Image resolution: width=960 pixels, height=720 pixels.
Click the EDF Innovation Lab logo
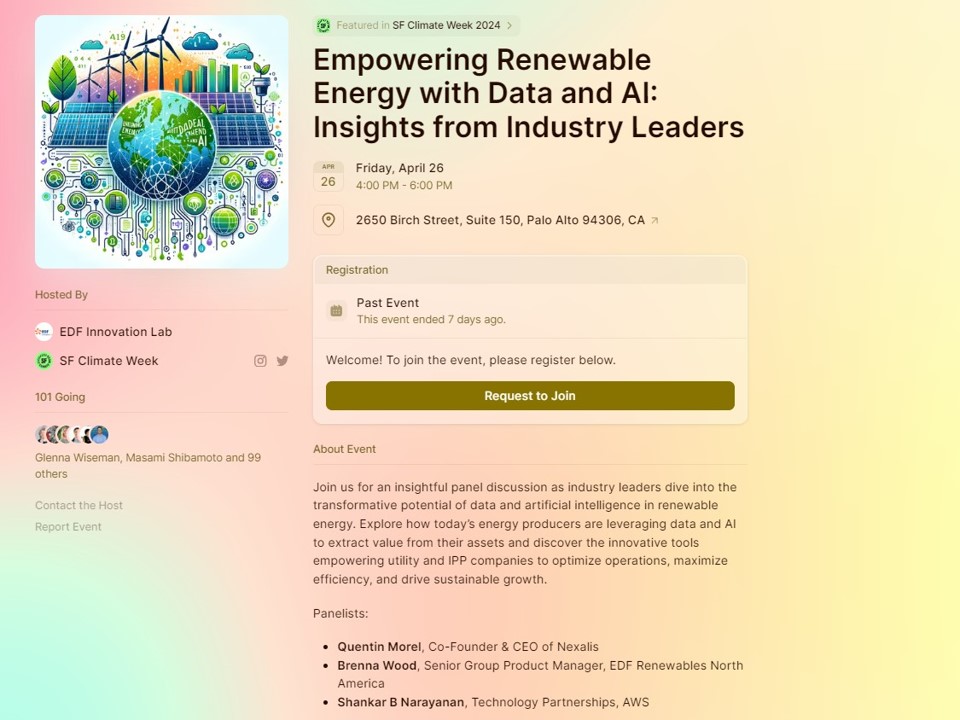click(x=44, y=331)
